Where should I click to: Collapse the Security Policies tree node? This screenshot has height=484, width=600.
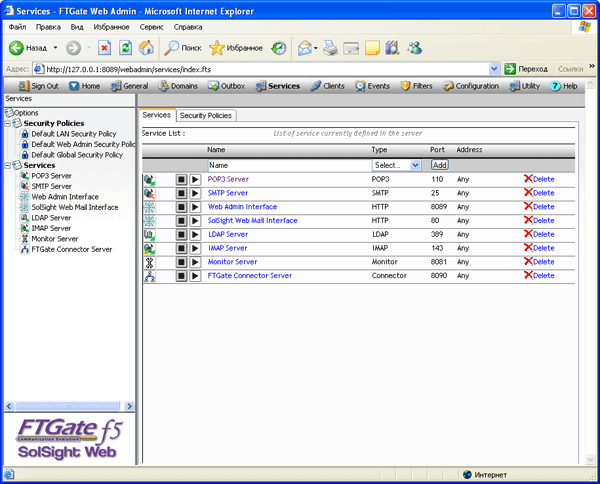coord(6,123)
